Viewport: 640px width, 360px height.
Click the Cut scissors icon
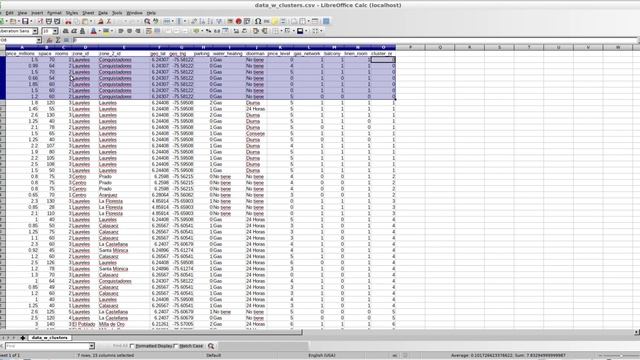(x=68, y=21)
